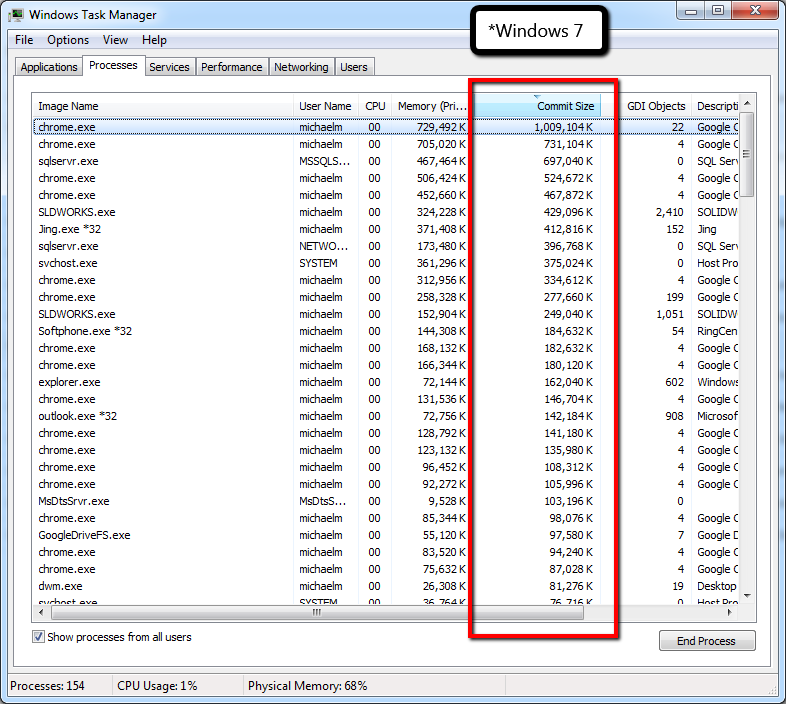Click Physical Memory: 68% in status bar
The image size is (786, 704).
307,685
